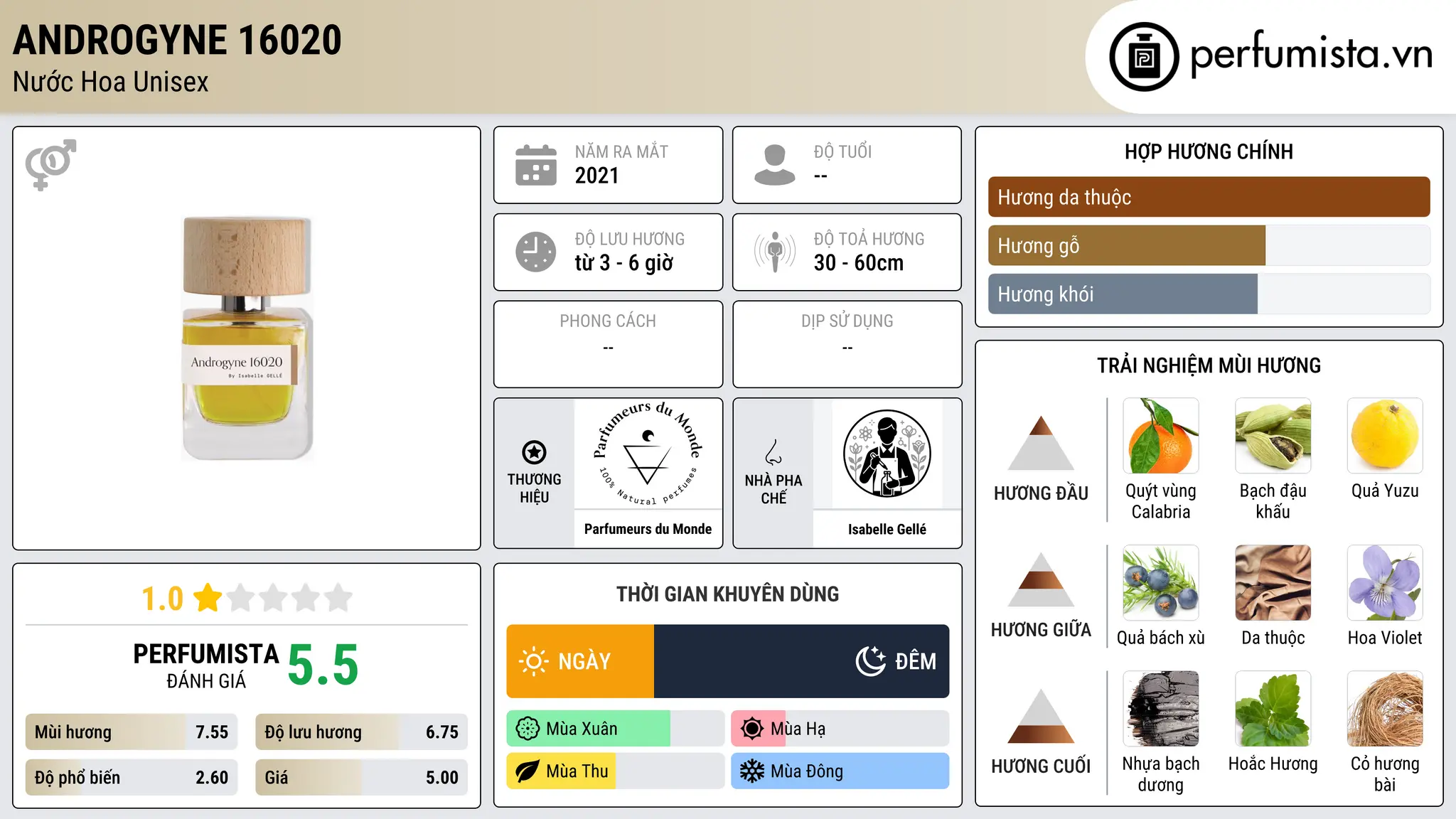
Task: Click the unisex gender symbol icon
Action: (50, 164)
